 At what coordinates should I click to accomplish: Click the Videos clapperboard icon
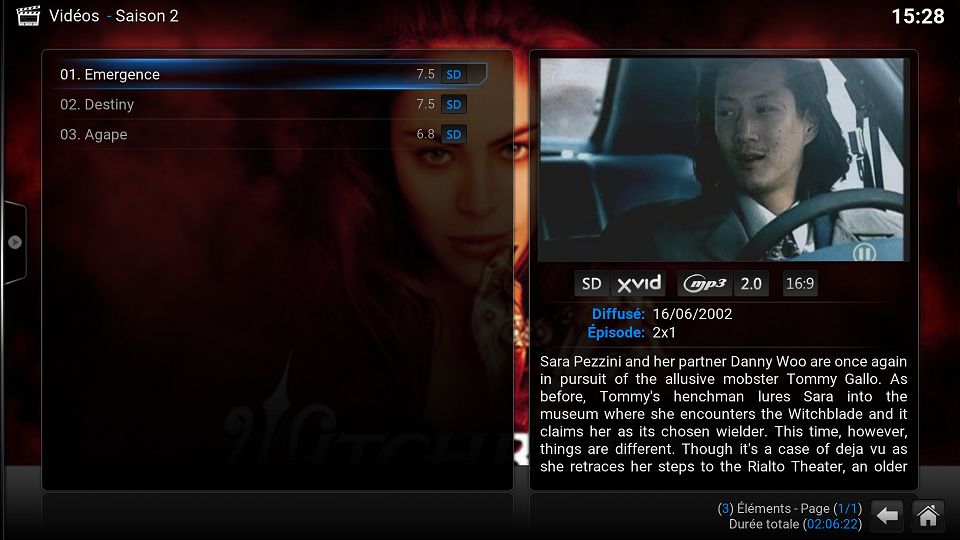28,16
